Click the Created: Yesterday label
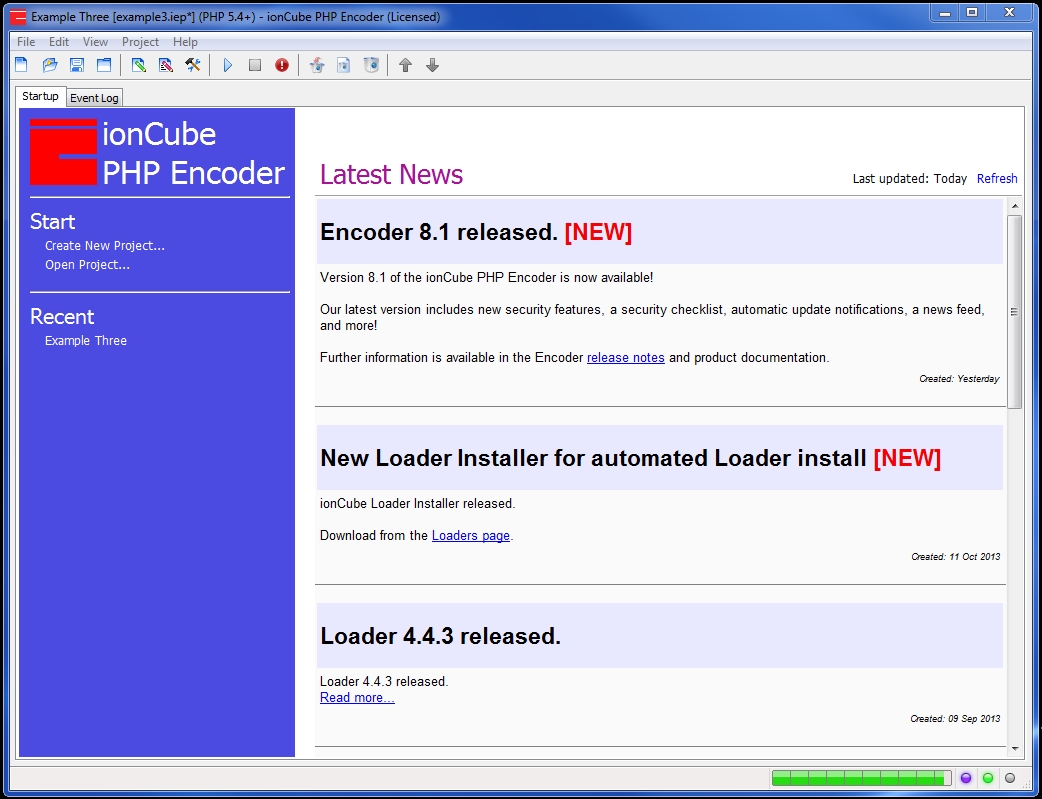 pyautogui.click(x=959, y=379)
